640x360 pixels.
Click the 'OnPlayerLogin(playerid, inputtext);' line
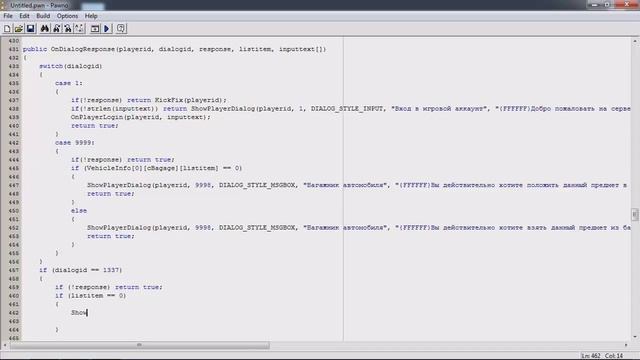[141, 117]
